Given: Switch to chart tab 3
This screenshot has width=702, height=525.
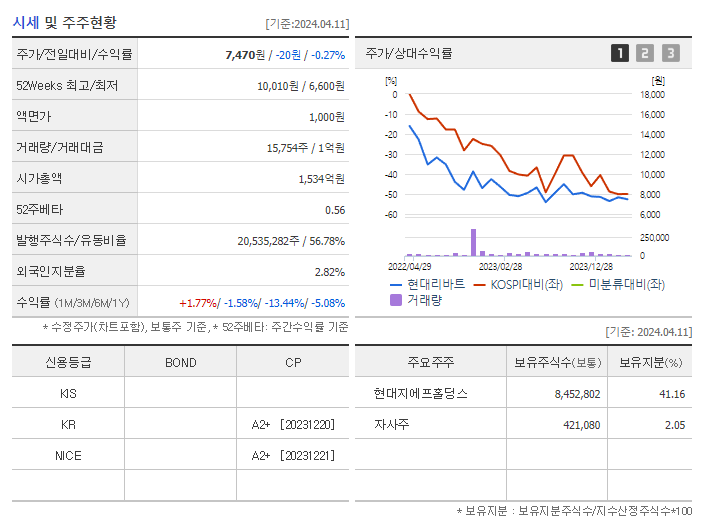Looking at the screenshot, I should click(x=671, y=53).
